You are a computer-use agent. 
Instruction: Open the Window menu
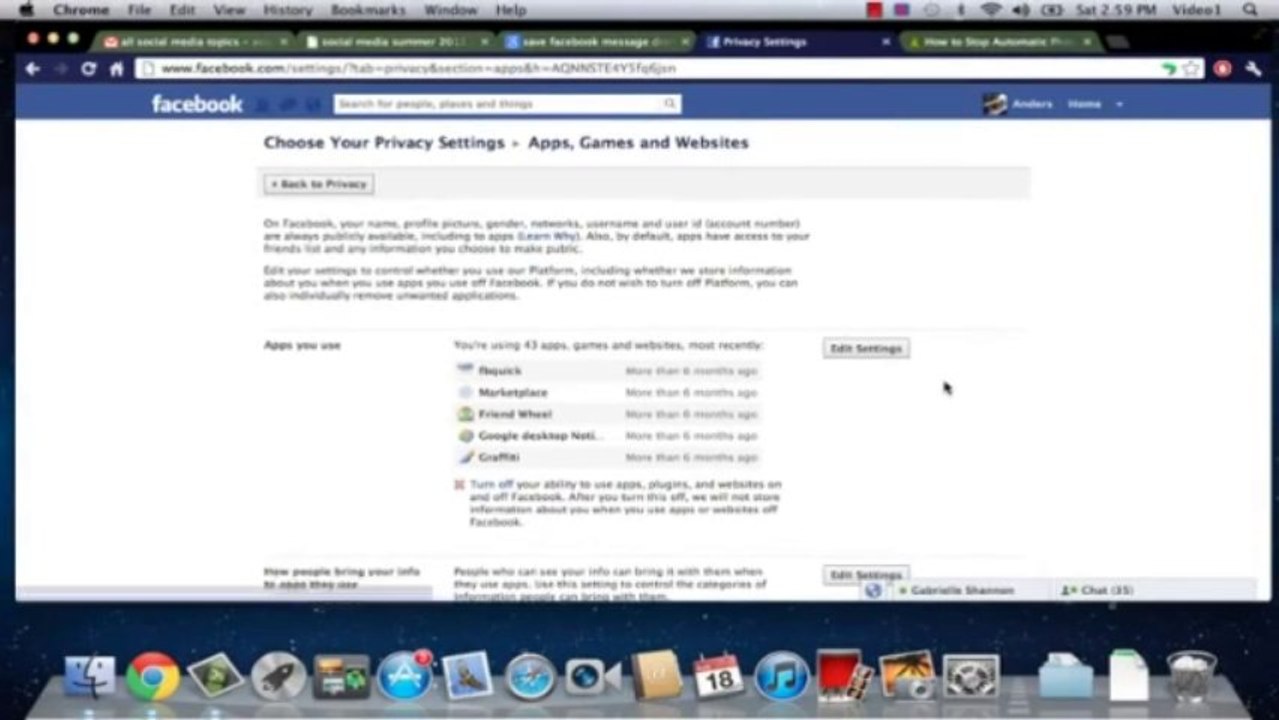(x=450, y=9)
